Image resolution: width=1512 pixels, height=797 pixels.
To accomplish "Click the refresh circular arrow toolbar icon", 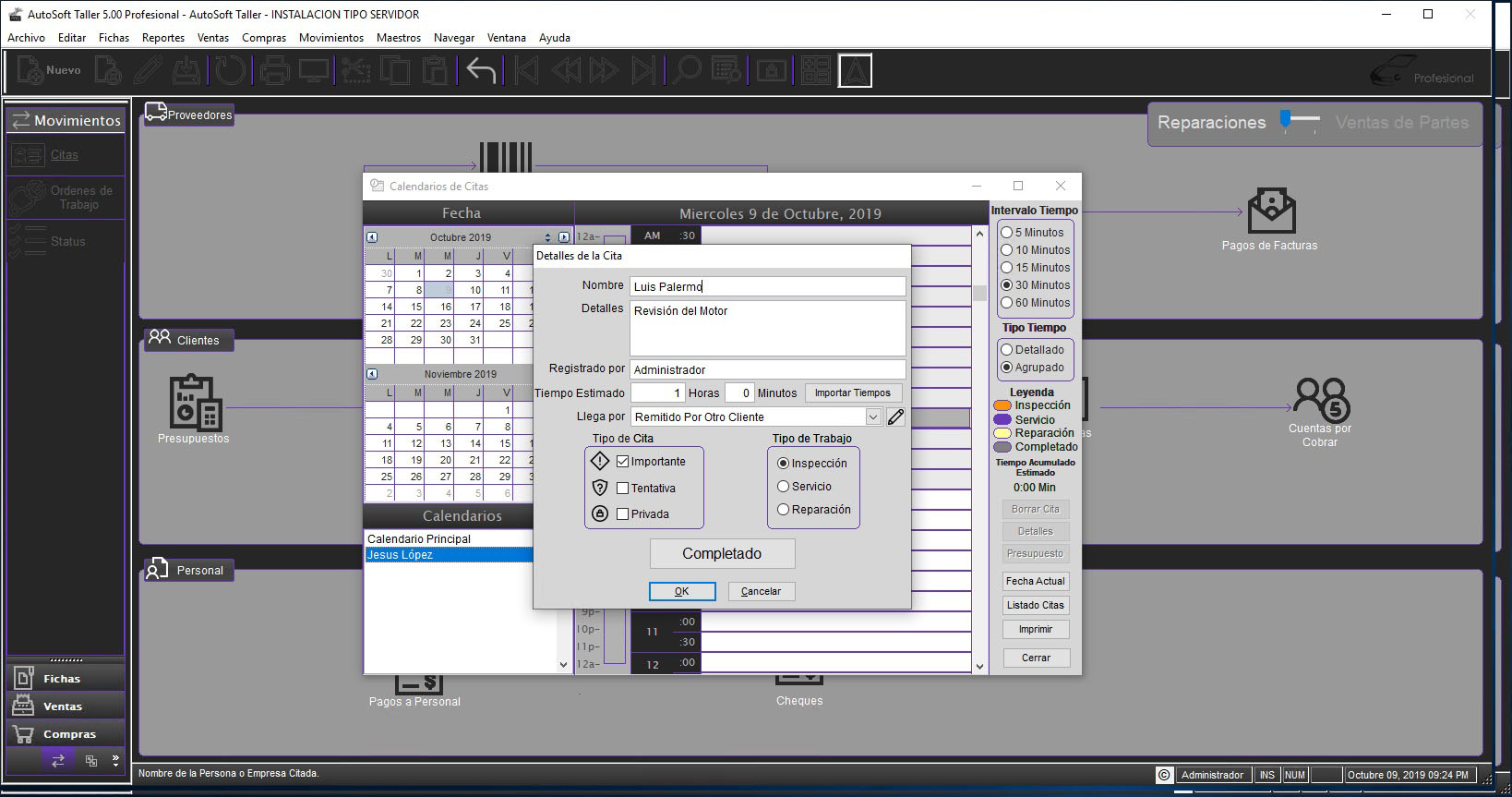I will point(231,70).
